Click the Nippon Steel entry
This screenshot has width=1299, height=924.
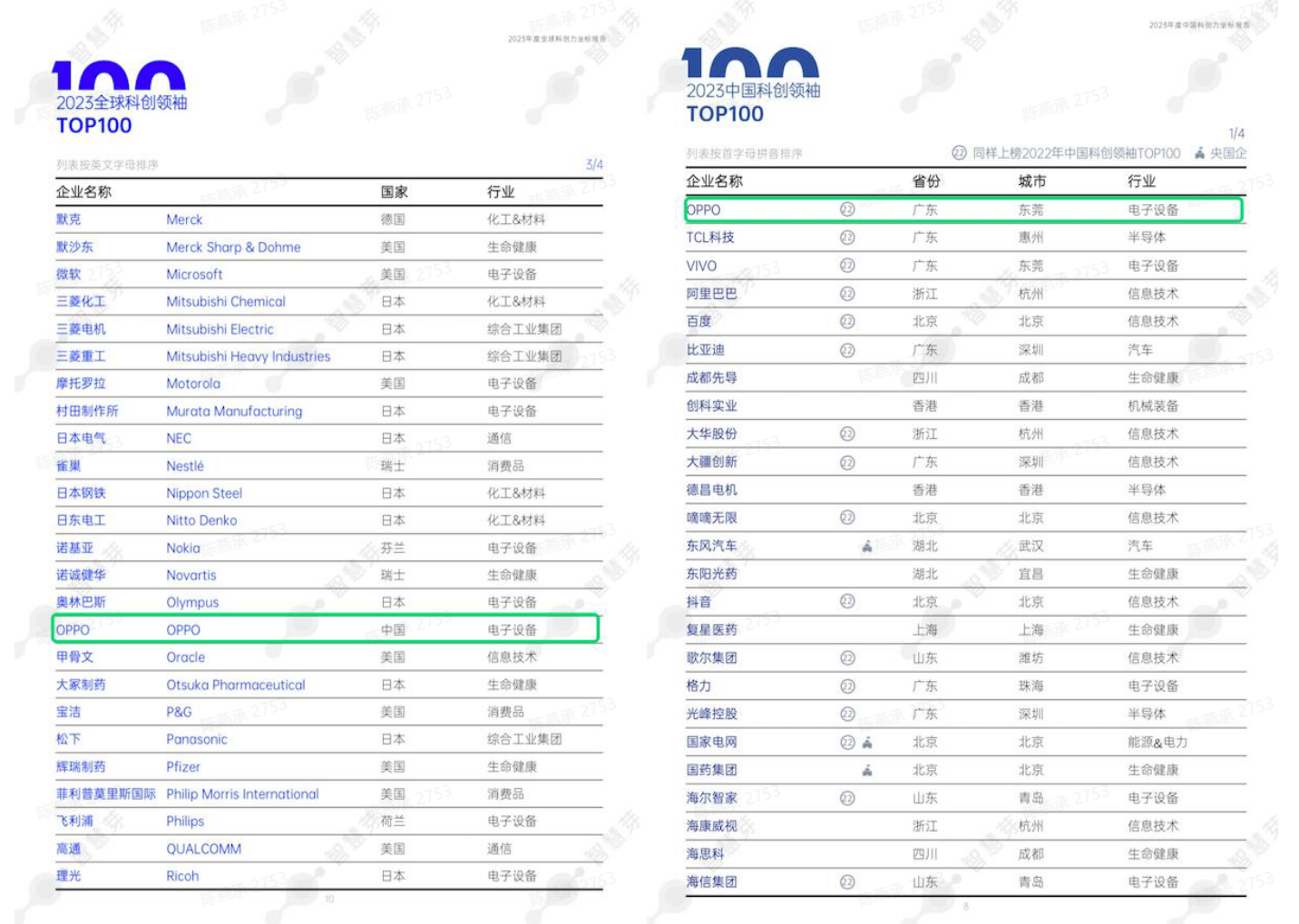coord(204,493)
